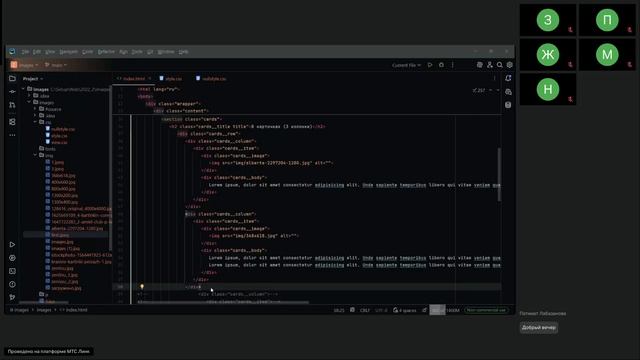Open Search Everywhere magnifier icon
The width and height of the screenshot is (640, 360).
coord(500,65)
